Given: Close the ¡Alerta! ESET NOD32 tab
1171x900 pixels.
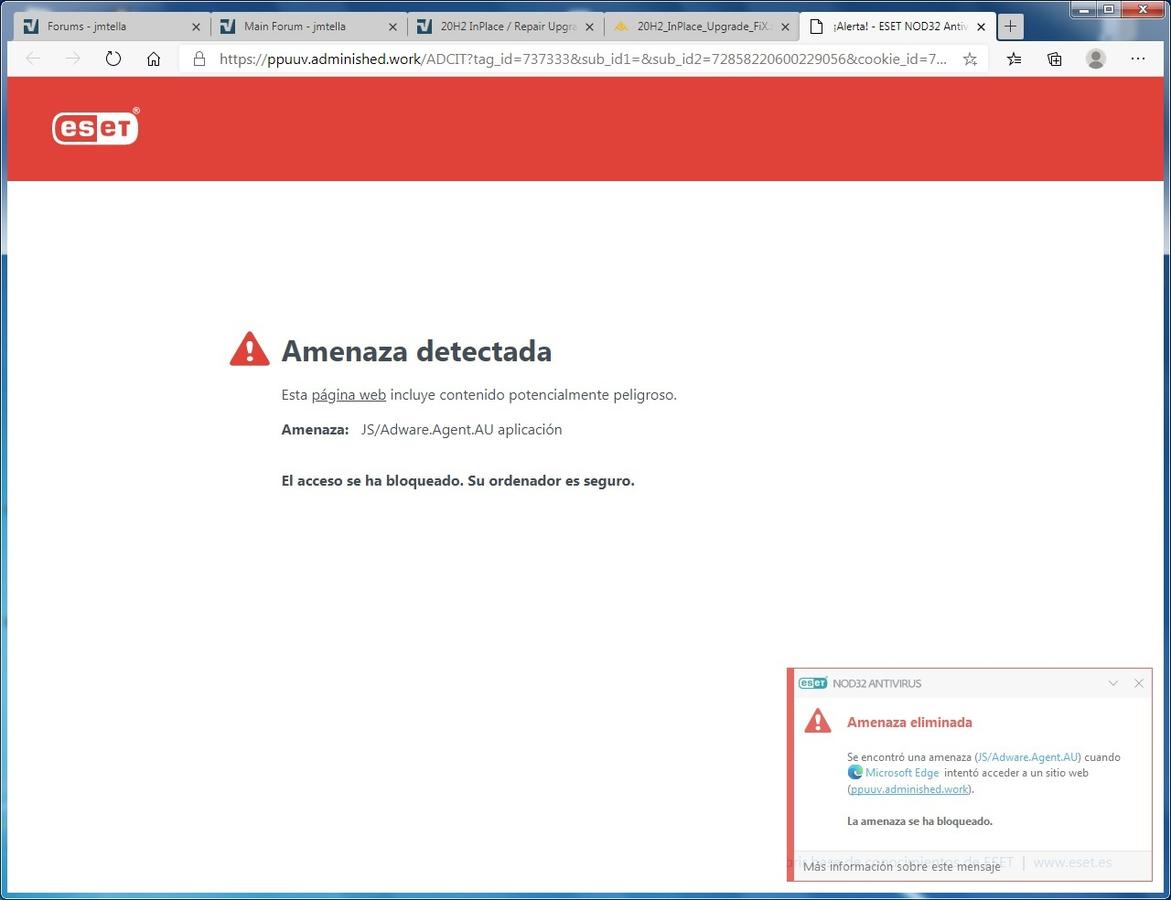Looking at the screenshot, I should (x=981, y=26).
